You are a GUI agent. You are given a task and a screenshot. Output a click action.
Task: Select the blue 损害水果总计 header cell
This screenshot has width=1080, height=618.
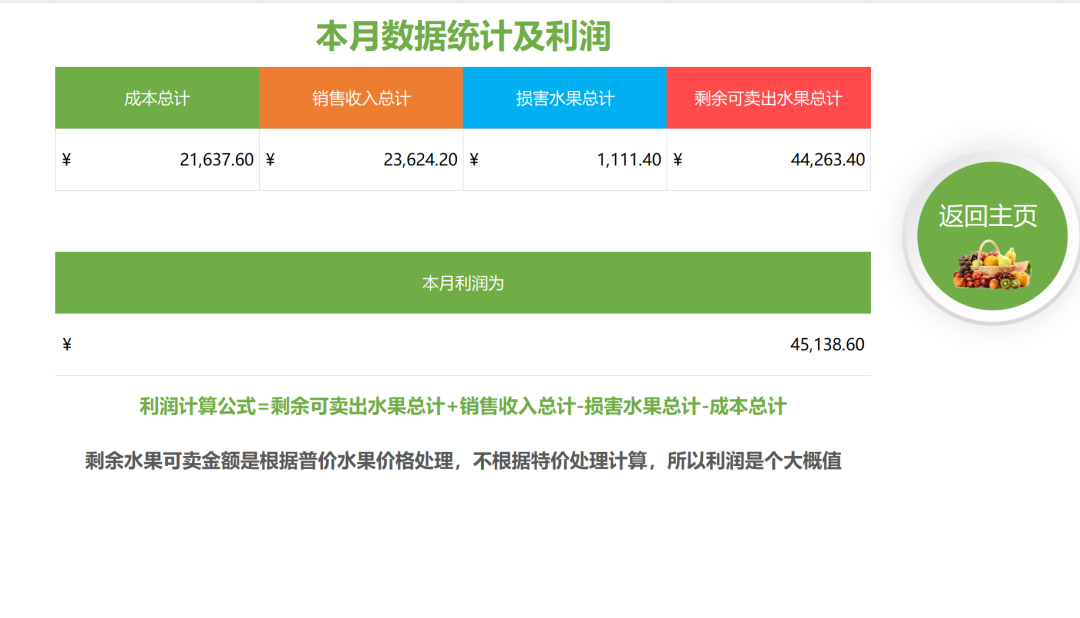click(565, 98)
